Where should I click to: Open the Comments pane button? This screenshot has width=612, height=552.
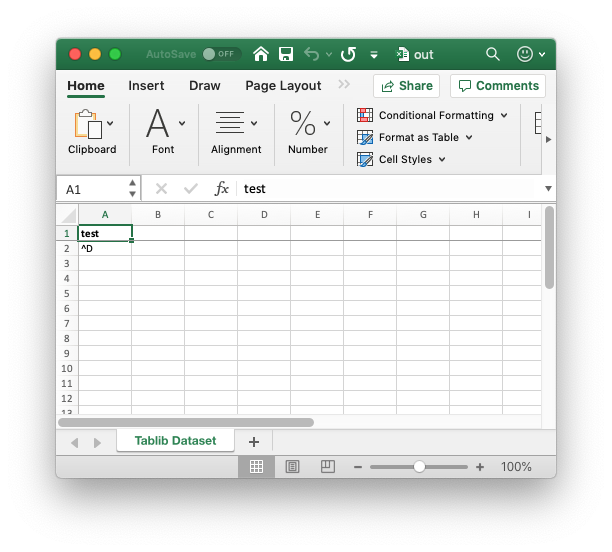[x=498, y=86]
